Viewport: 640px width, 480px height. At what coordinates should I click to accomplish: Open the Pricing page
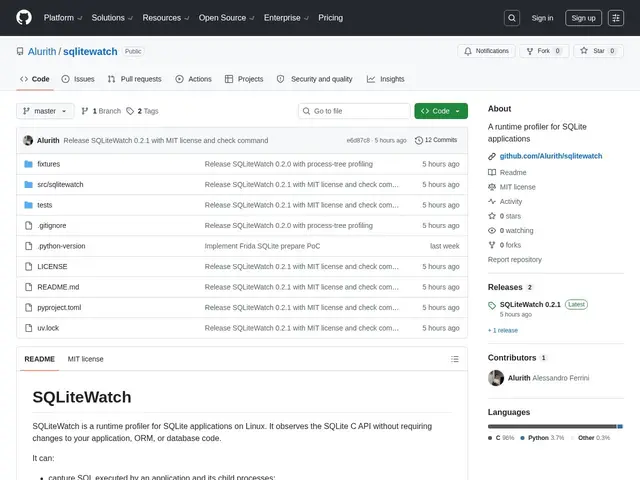coord(331,18)
